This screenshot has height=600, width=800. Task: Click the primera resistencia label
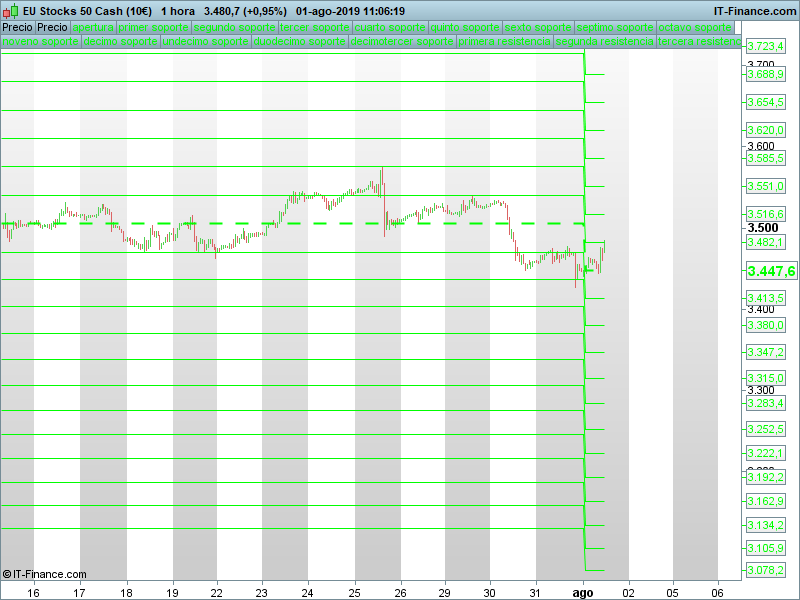pos(505,41)
